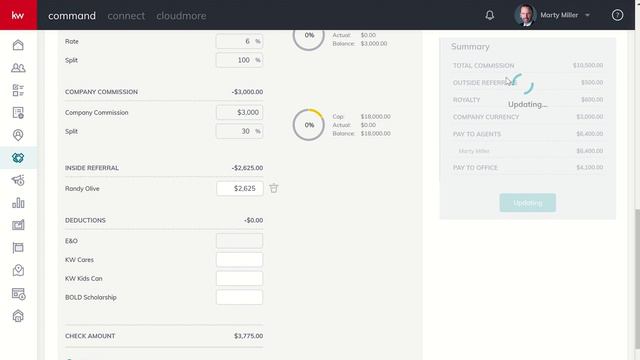Click the Split 30 percent field
Viewport: 640px width, 360px height.
pos(239,131)
